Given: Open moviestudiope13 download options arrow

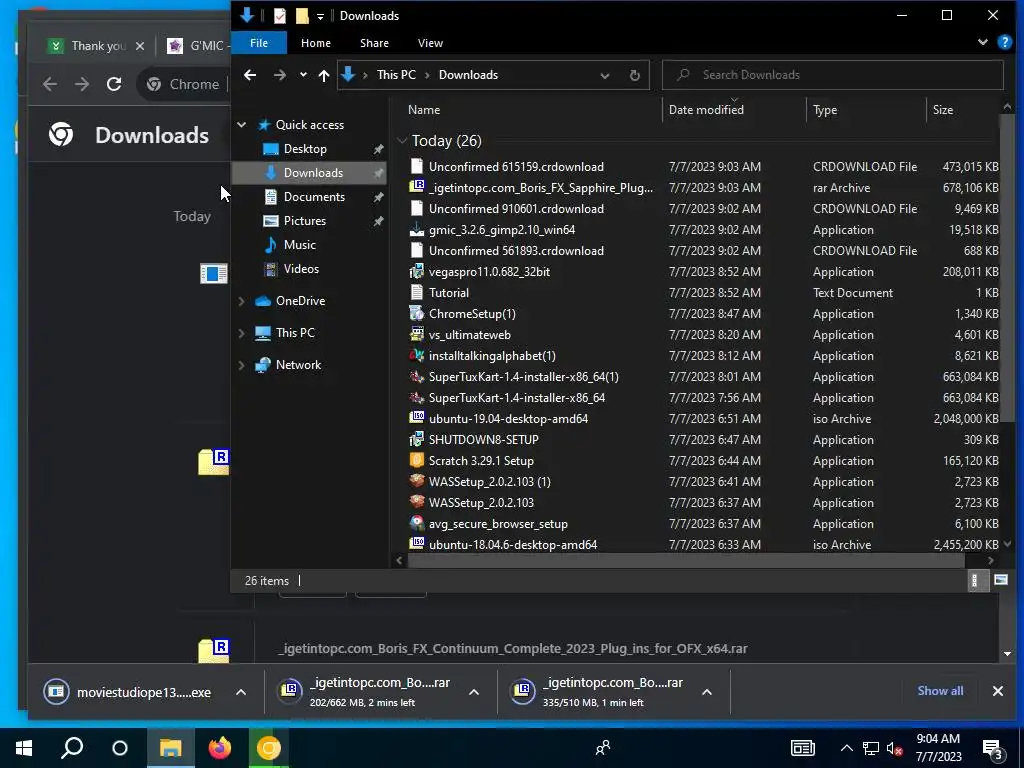Looking at the screenshot, I should [x=241, y=692].
